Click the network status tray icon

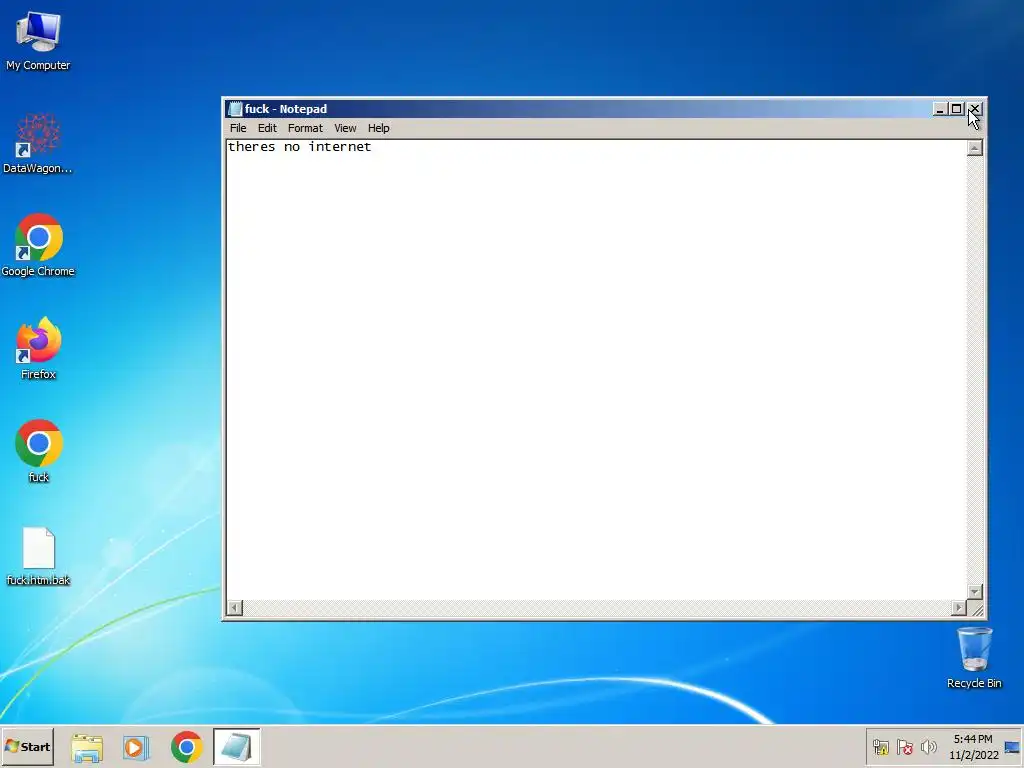(x=880, y=746)
